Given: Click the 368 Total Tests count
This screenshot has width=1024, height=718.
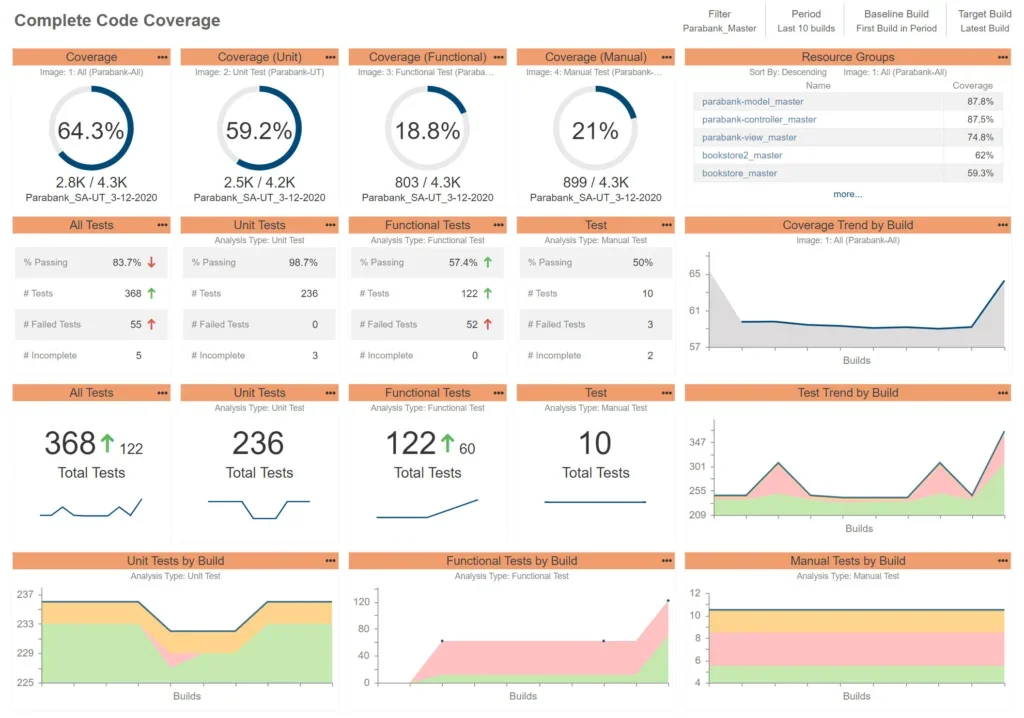Looking at the screenshot, I should (x=70, y=443).
